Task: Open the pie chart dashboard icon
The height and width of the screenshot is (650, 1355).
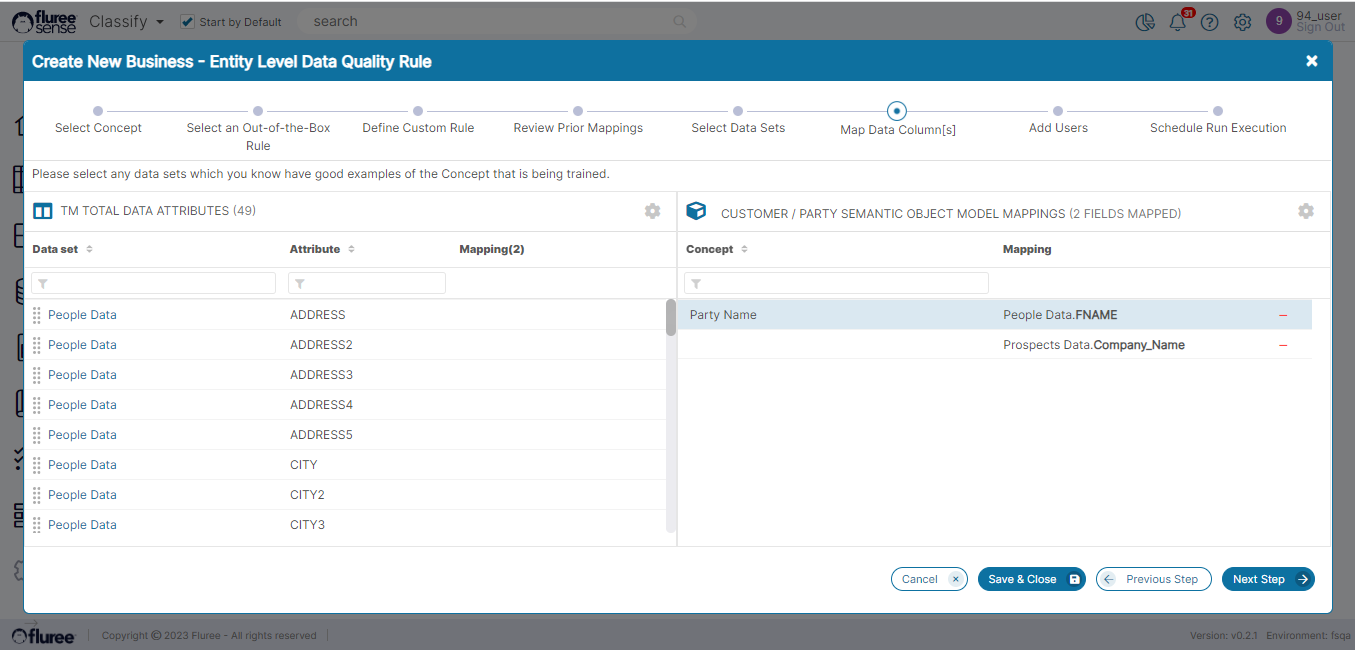Action: point(1145,22)
